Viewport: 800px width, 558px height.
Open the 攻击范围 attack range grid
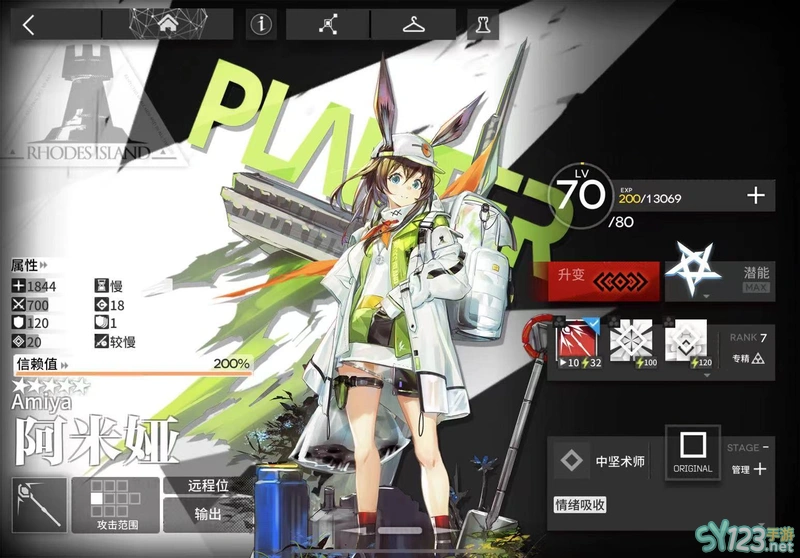click(117, 504)
